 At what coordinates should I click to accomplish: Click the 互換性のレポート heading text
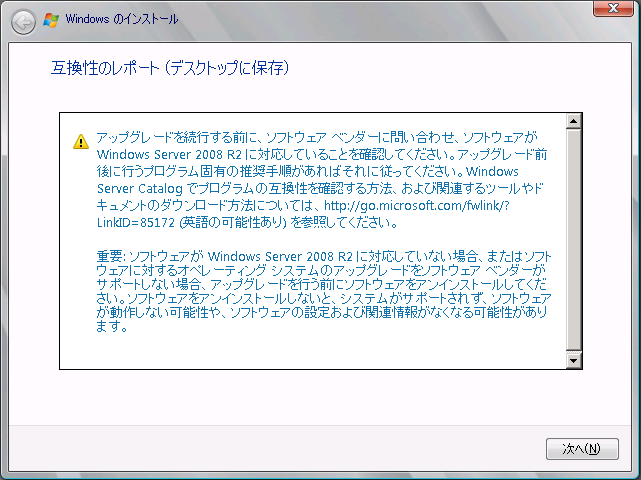tap(170, 67)
